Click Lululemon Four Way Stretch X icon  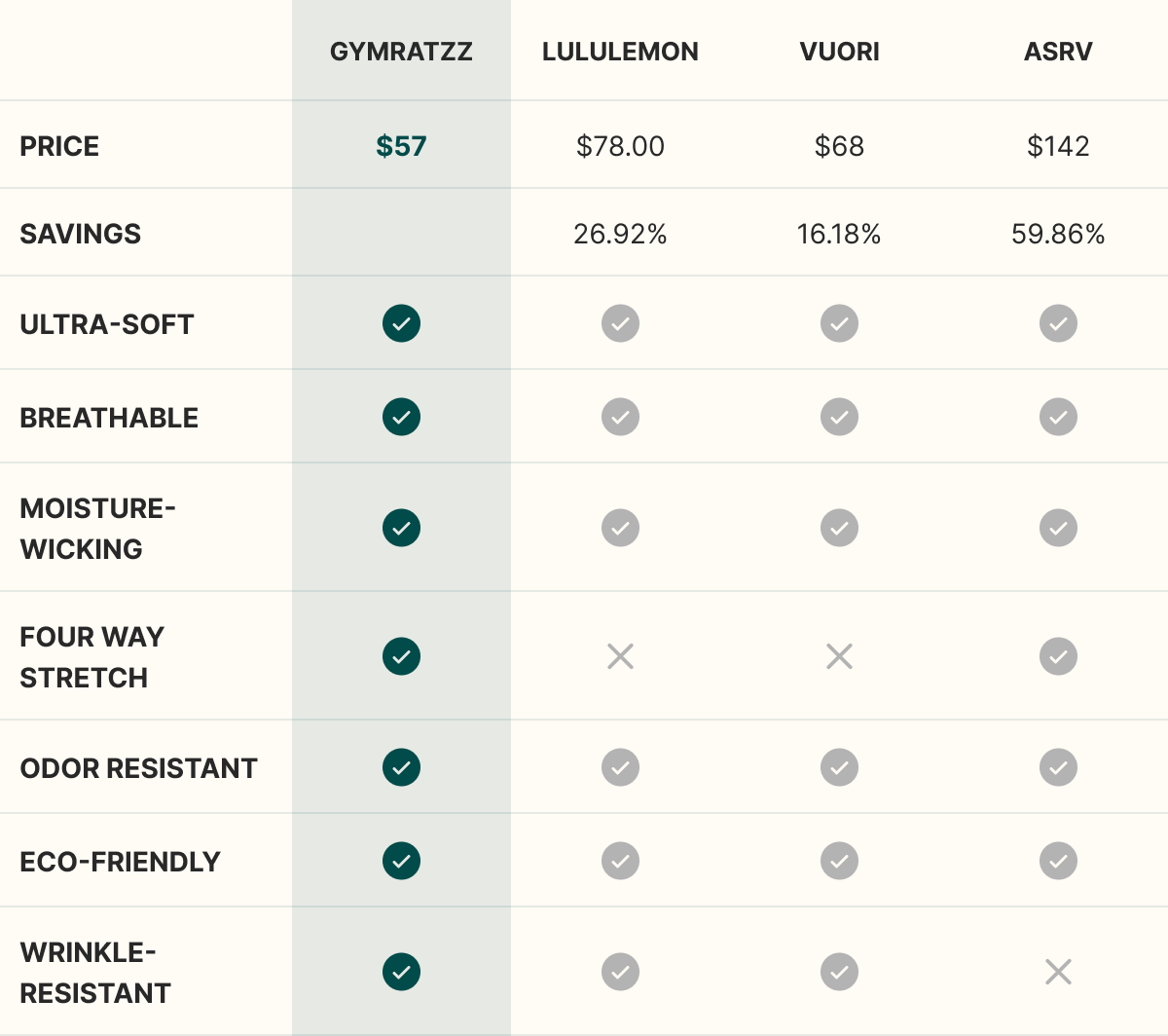[x=620, y=656]
